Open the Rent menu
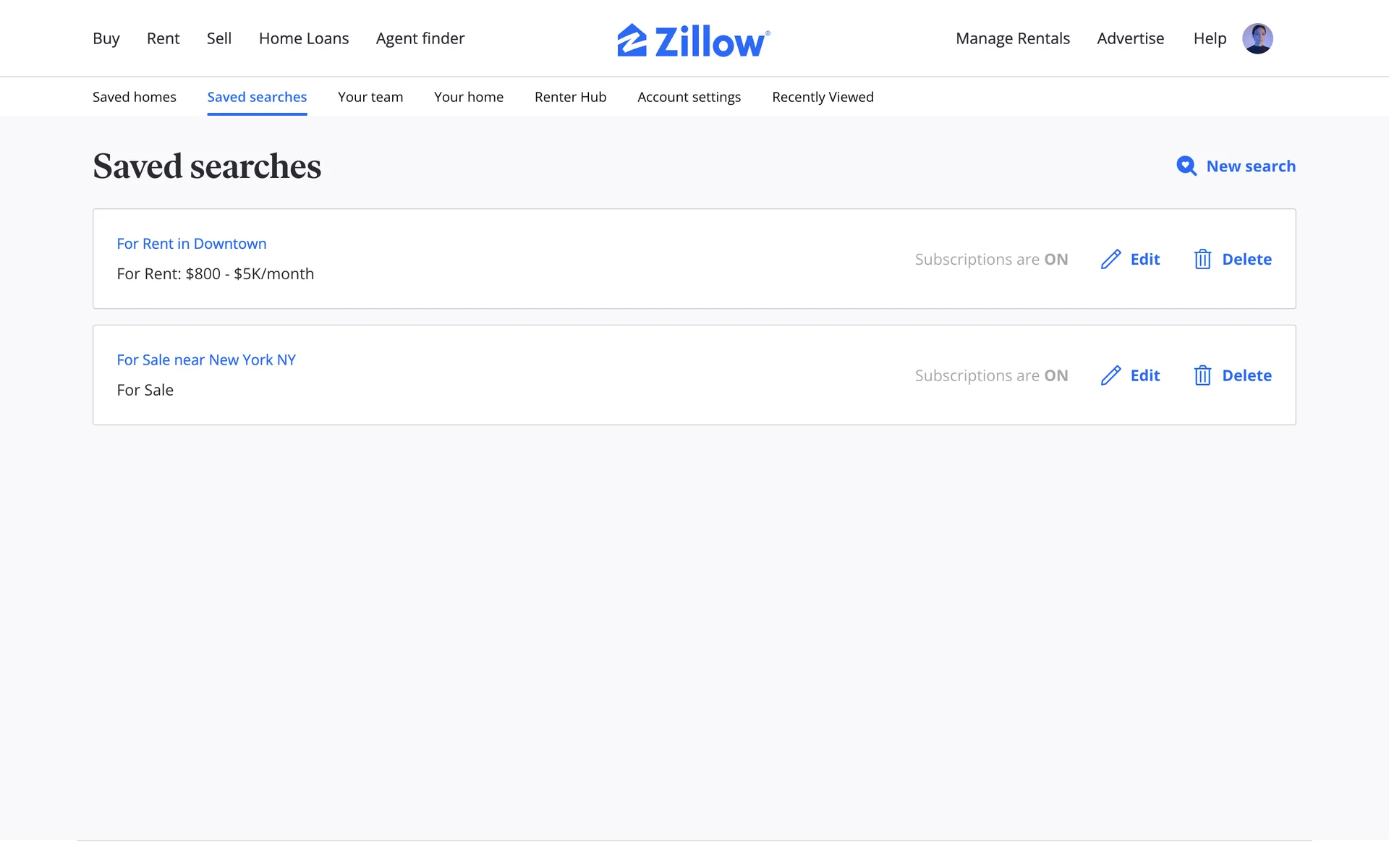 tap(163, 38)
